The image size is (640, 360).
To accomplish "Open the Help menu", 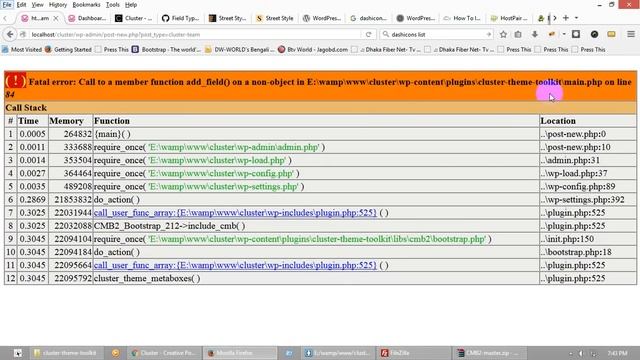I will point(131,5).
